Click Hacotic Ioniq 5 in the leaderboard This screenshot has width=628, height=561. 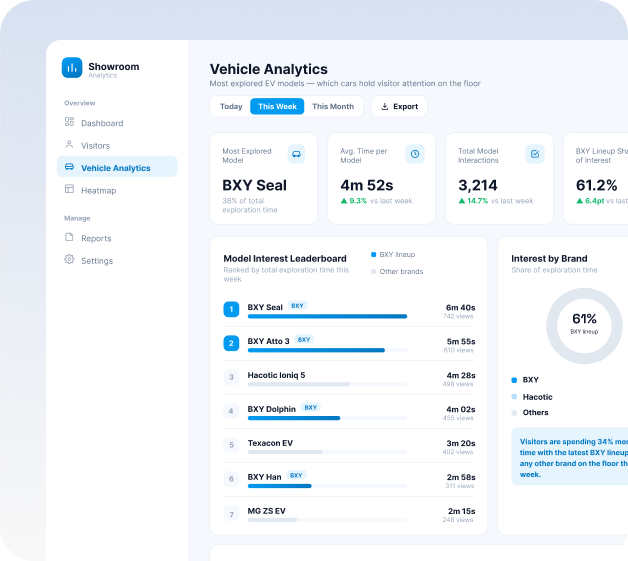(276, 375)
